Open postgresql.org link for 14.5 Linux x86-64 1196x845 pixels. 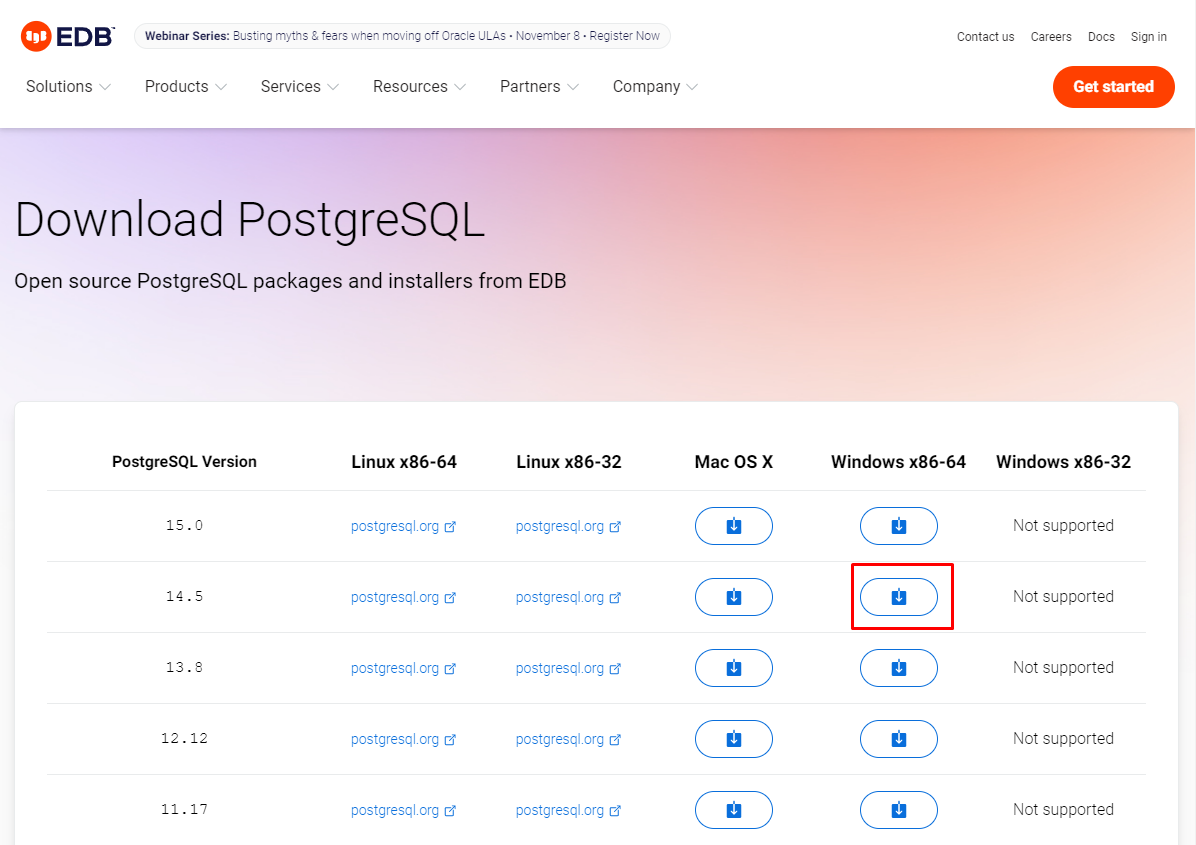[403, 597]
